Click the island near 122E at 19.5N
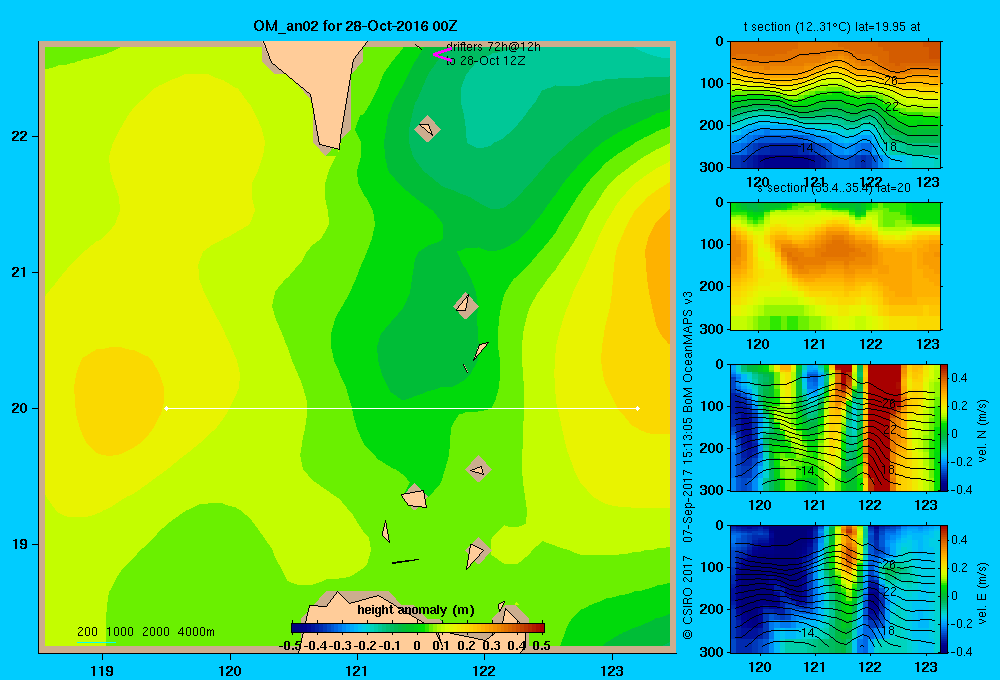The width and height of the screenshot is (1000, 680). click(478, 469)
